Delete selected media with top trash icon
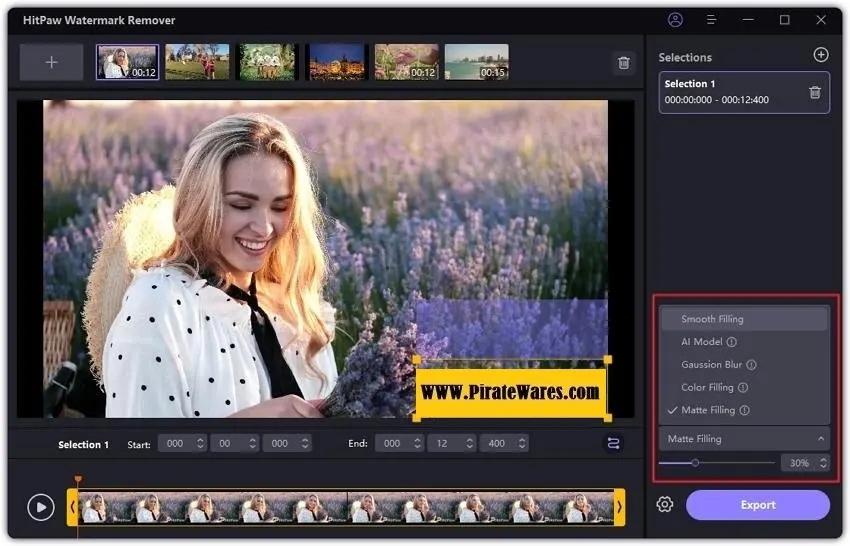Screen dimensions: 850x546 pyautogui.click(x=624, y=63)
